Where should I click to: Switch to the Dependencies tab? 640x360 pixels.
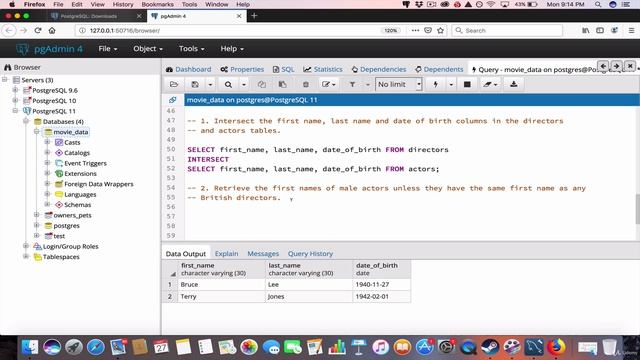(379, 69)
